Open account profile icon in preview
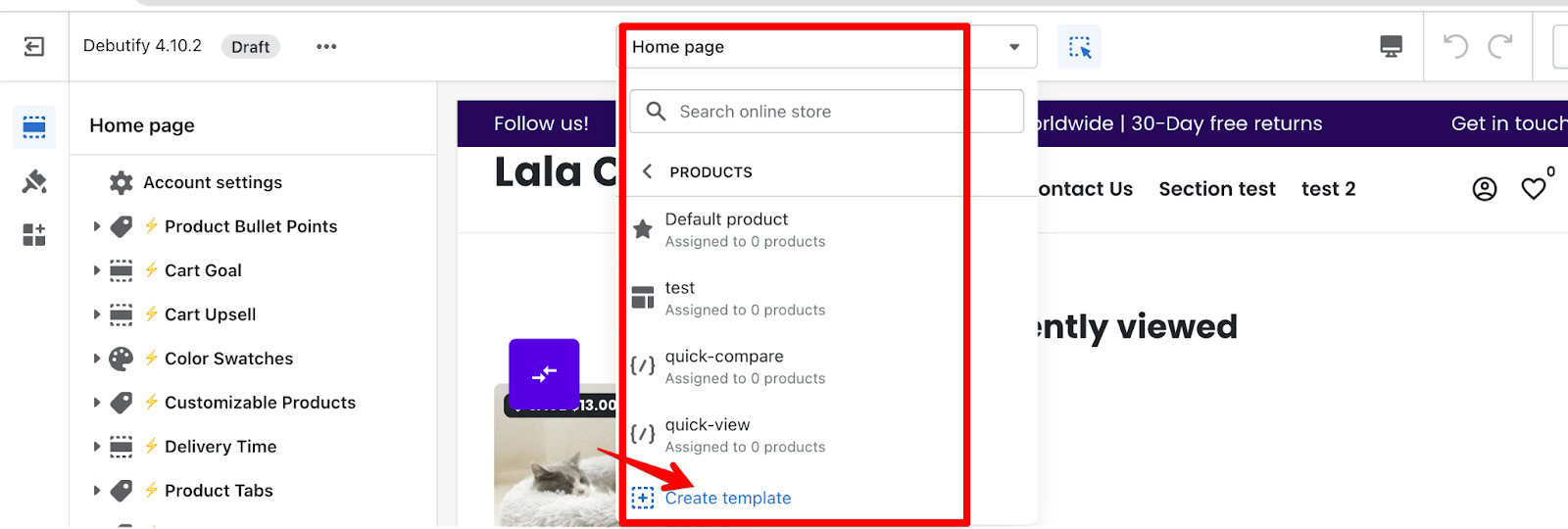Viewport: 1568px width, 529px height. pyautogui.click(x=1485, y=189)
